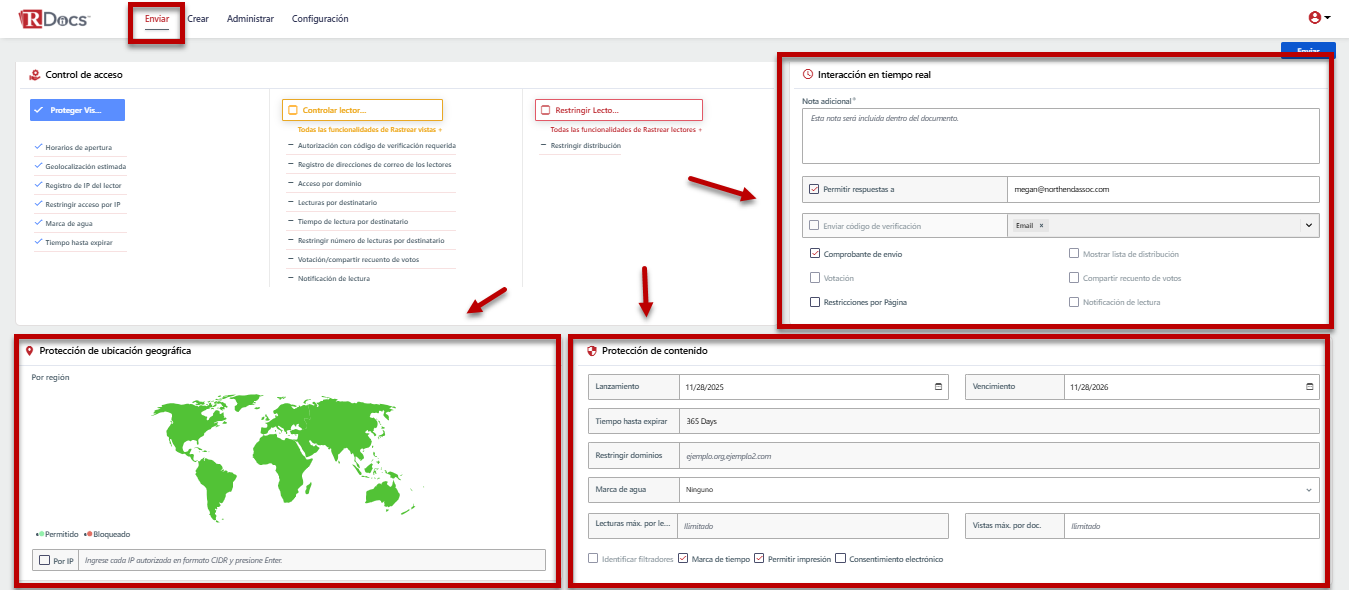Open the user profile account icon
The height and width of the screenshot is (590, 1349).
pyautogui.click(x=1314, y=17)
